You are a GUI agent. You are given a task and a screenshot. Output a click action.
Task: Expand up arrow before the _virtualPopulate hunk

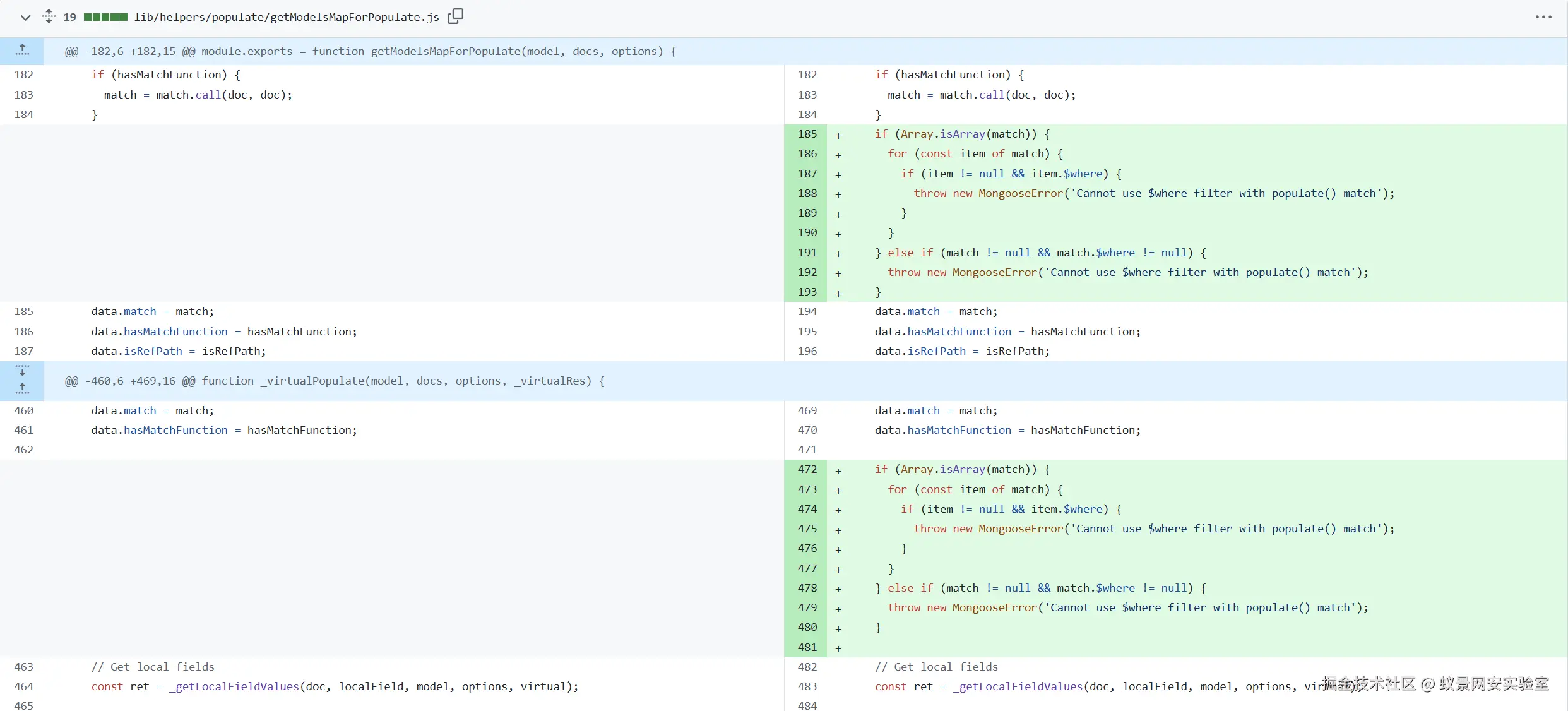(22, 389)
